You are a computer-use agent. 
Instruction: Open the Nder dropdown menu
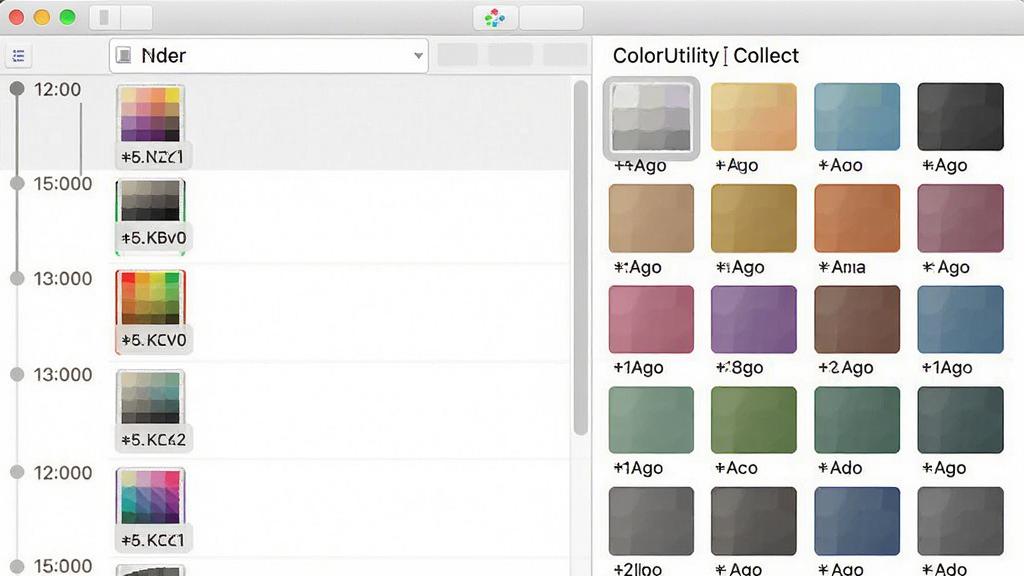268,56
